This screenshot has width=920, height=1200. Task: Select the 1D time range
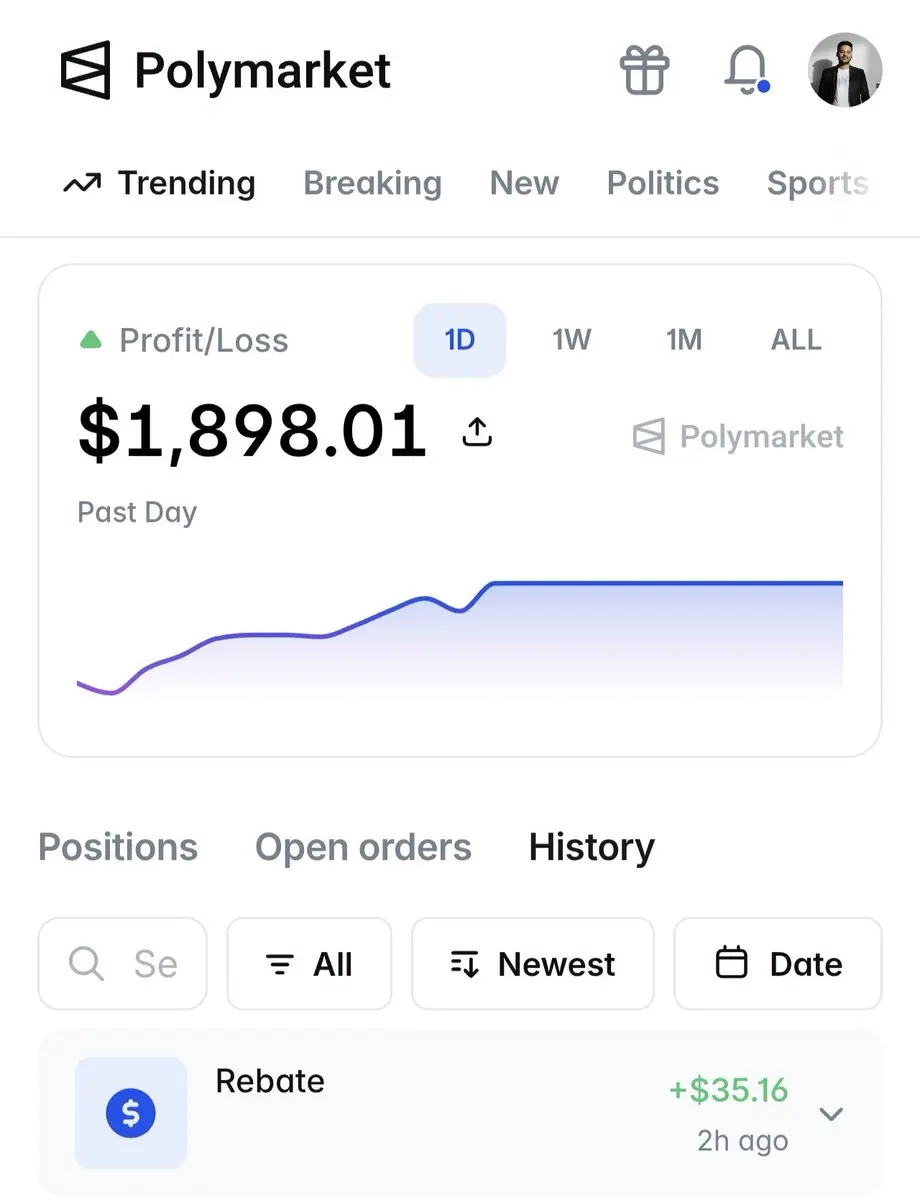[x=460, y=340]
